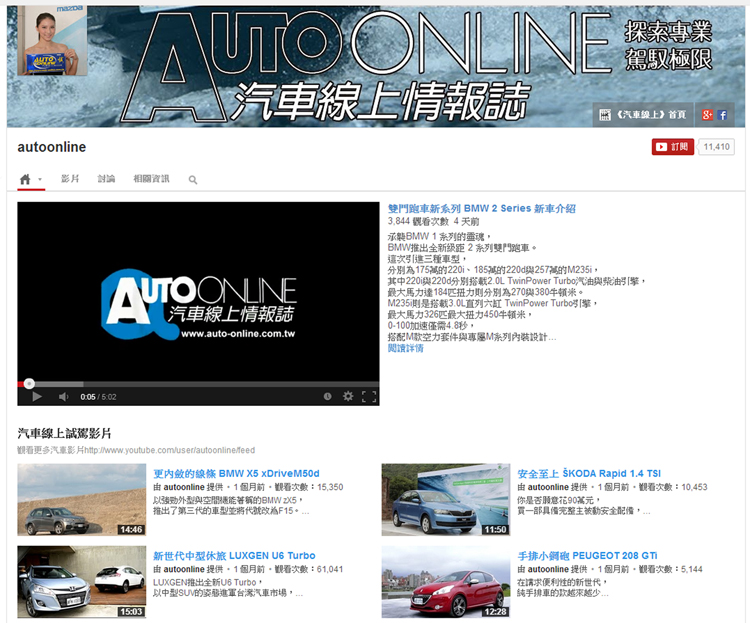Open the PEUGEOT 208 GTi video title
Viewport: 750px width, 623px height.
click(587, 555)
